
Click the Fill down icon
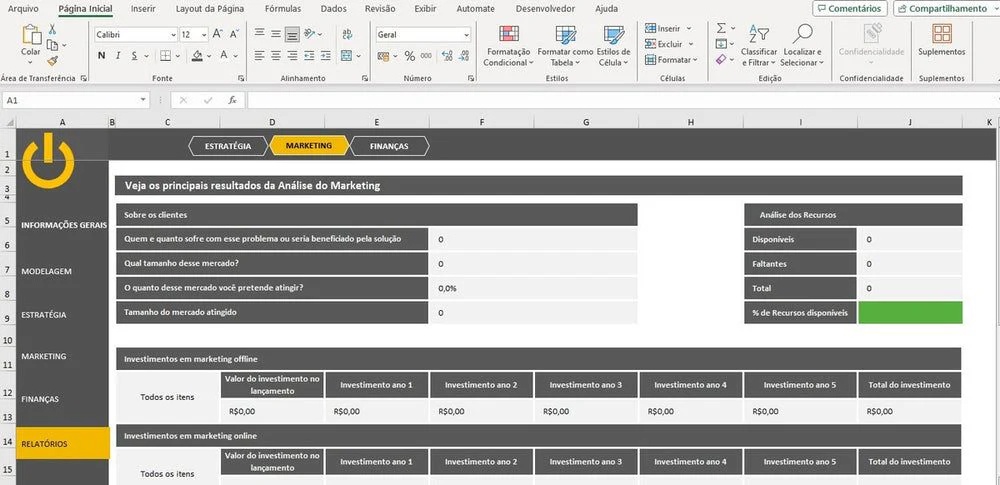coord(721,44)
